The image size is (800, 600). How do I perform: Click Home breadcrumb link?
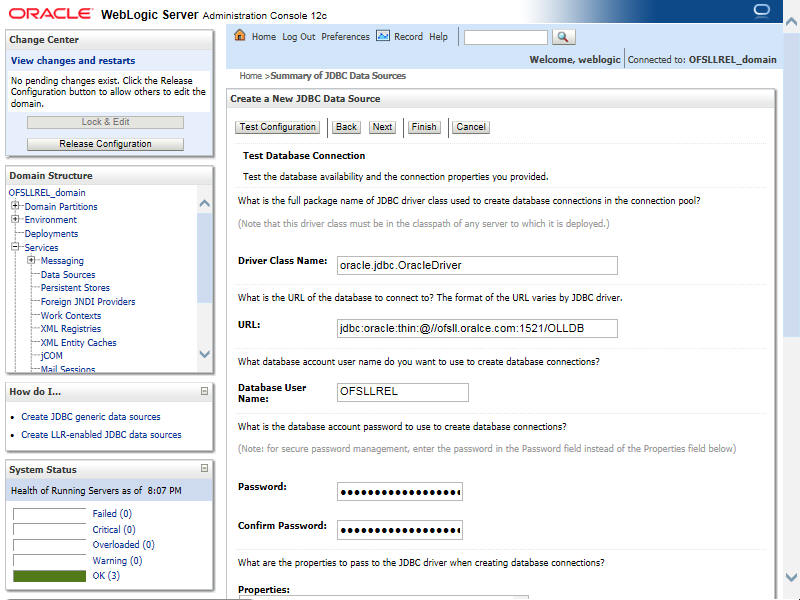pyautogui.click(x=251, y=76)
